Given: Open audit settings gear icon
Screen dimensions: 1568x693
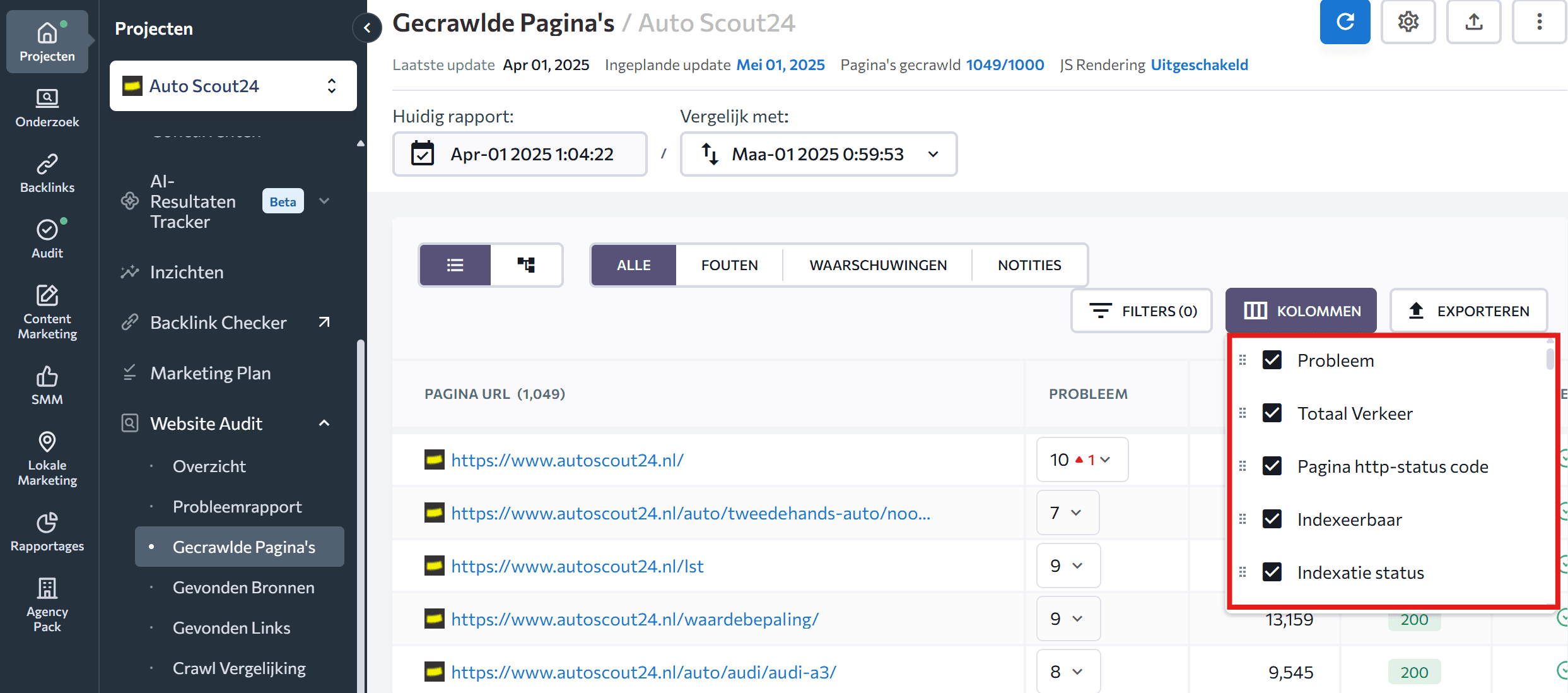Looking at the screenshot, I should [x=1408, y=22].
